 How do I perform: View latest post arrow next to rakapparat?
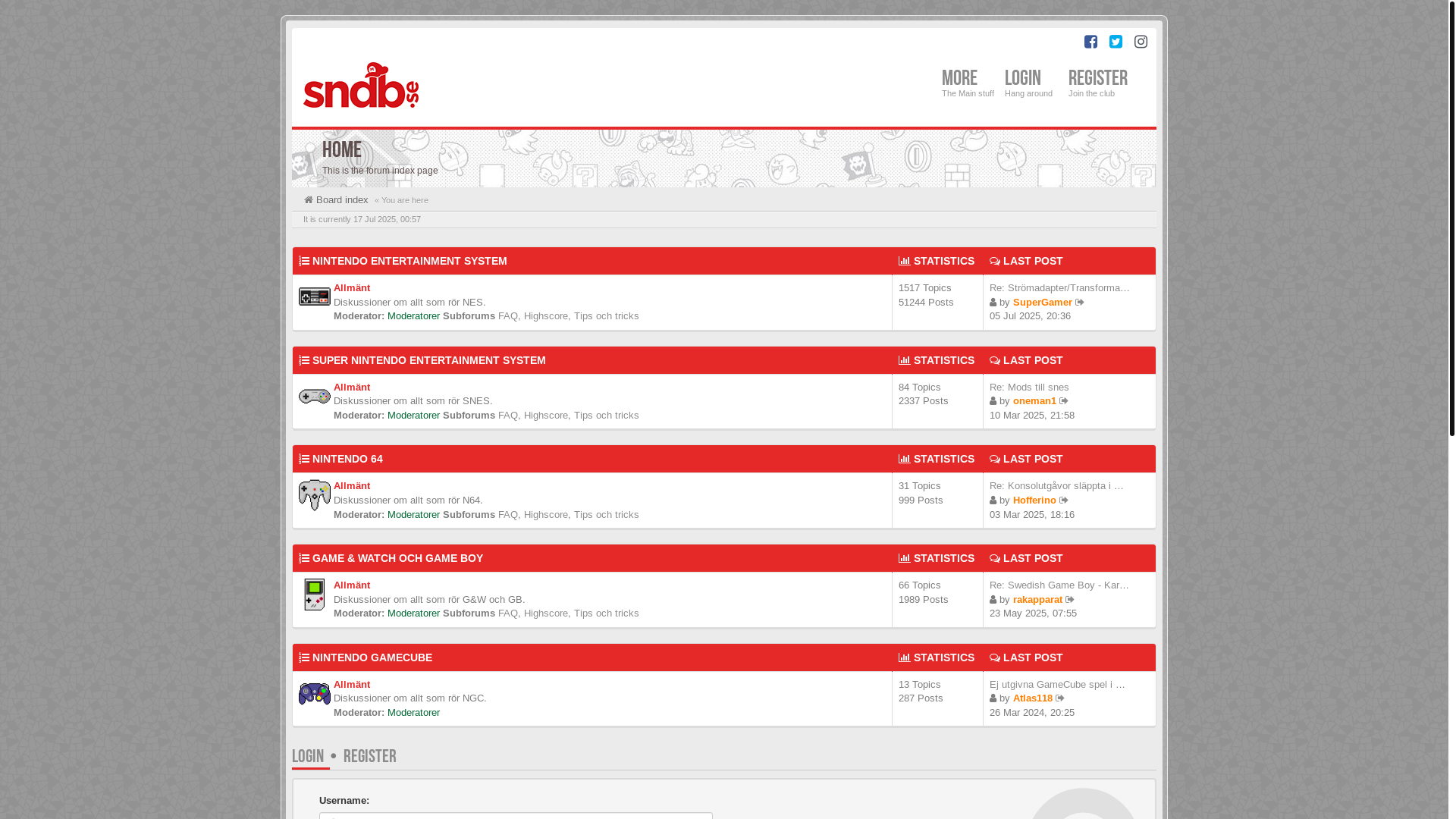tap(1070, 600)
